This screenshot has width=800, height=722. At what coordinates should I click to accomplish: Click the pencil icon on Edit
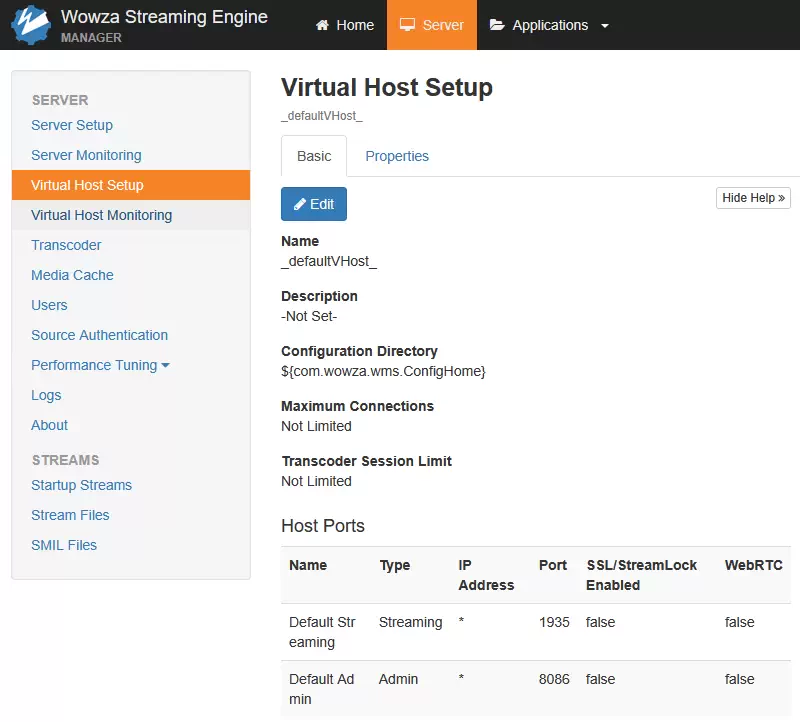click(x=299, y=204)
